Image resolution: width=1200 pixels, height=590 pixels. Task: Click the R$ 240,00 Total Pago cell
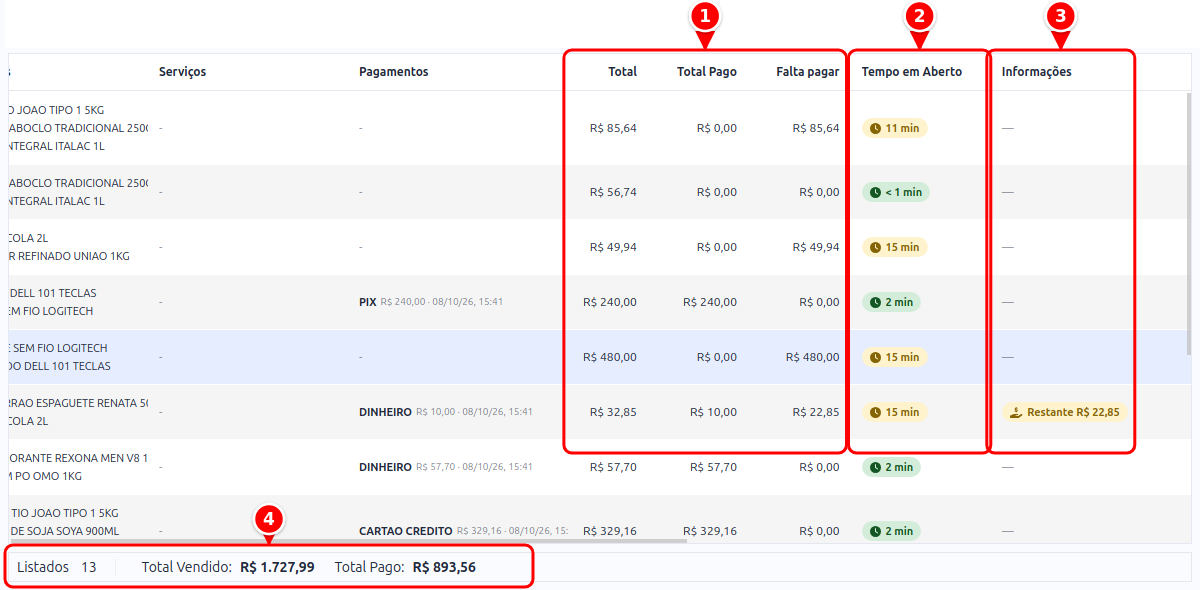[x=710, y=302]
